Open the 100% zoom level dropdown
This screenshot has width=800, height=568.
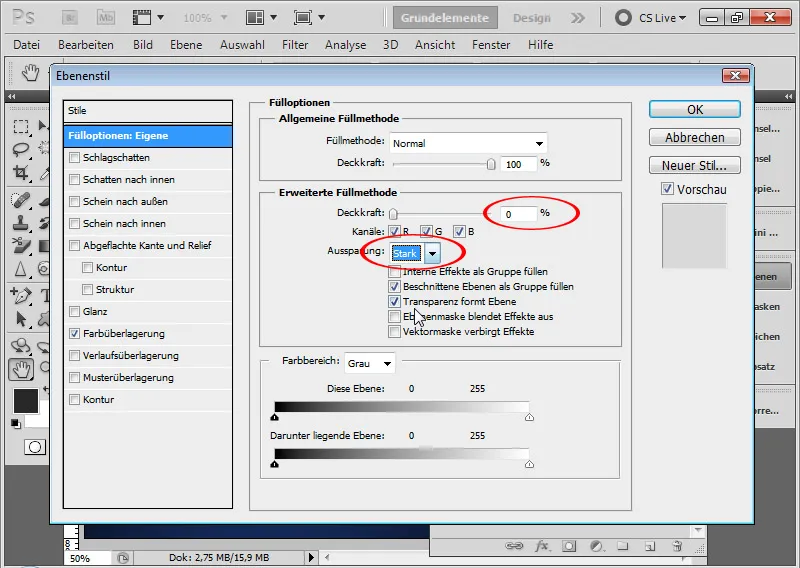tap(223, 18)
